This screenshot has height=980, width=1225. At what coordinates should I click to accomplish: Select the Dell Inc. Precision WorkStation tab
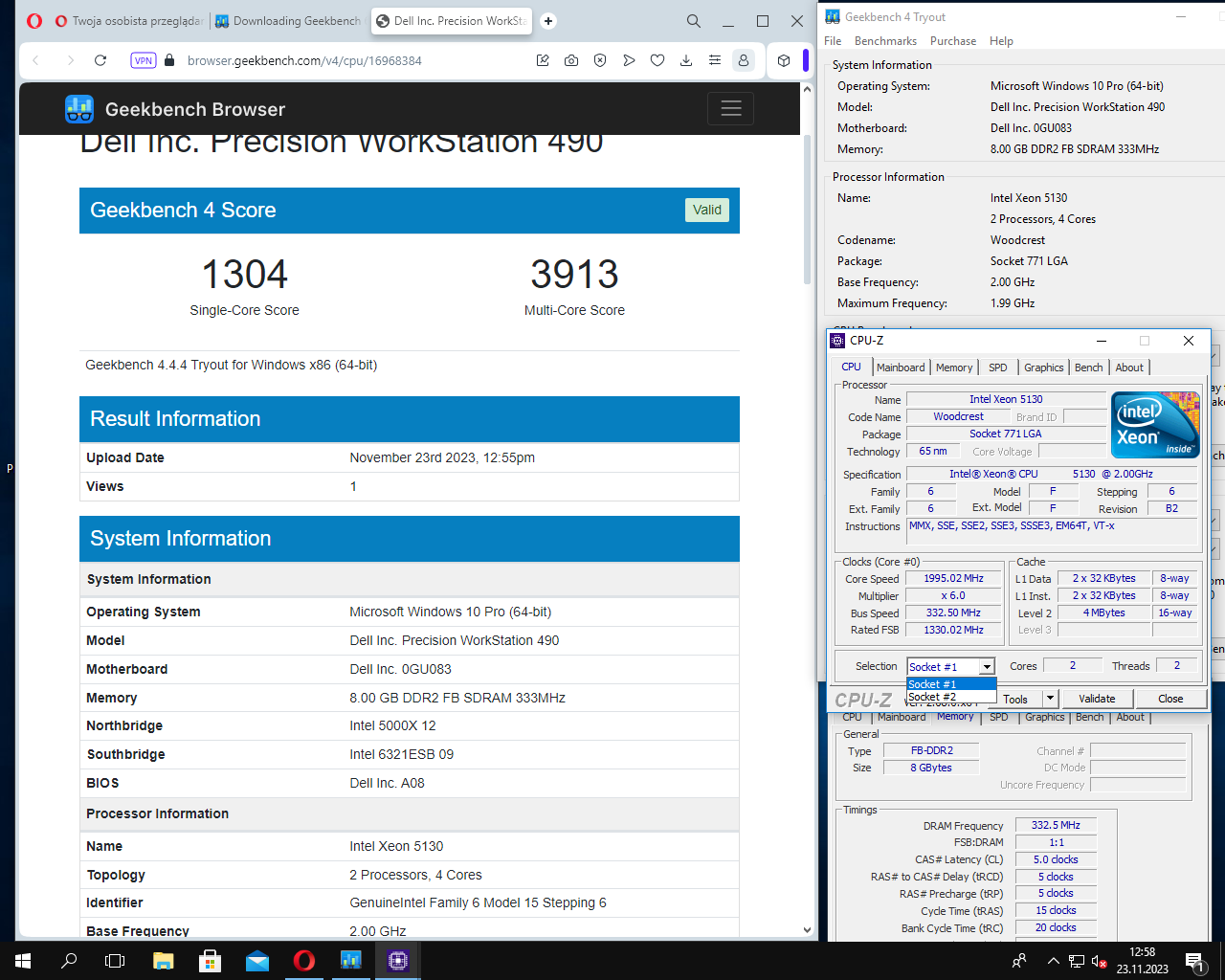[452, 21]
